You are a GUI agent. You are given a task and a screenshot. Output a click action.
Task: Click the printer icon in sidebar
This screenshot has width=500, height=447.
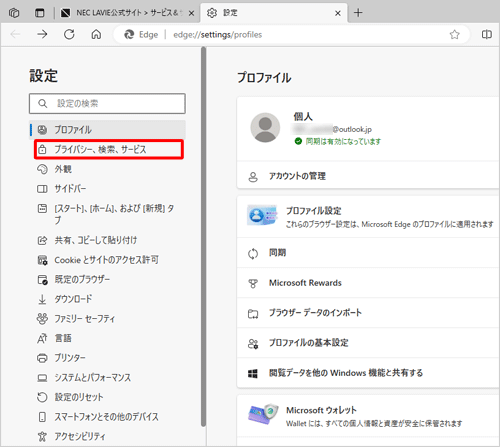click(x=42, y=358)
